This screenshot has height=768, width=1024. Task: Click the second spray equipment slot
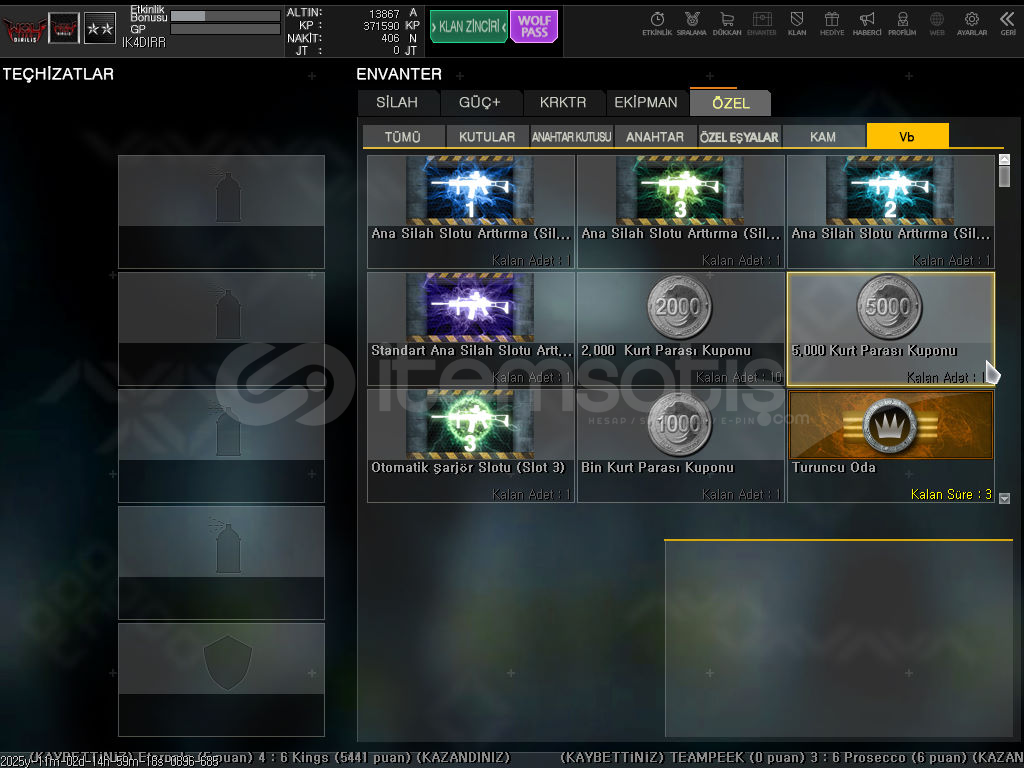click(221, 328)
